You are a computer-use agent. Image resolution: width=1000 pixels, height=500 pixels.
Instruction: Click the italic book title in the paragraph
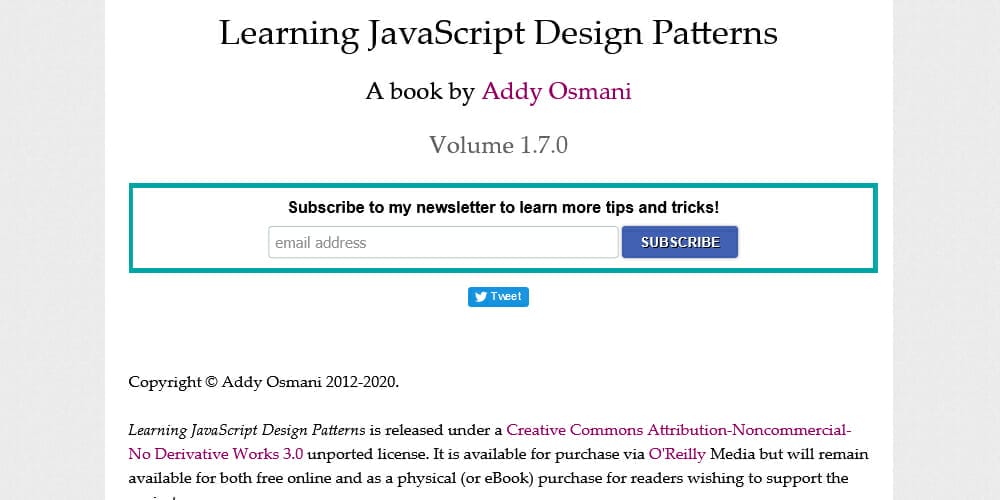[246, 430]
